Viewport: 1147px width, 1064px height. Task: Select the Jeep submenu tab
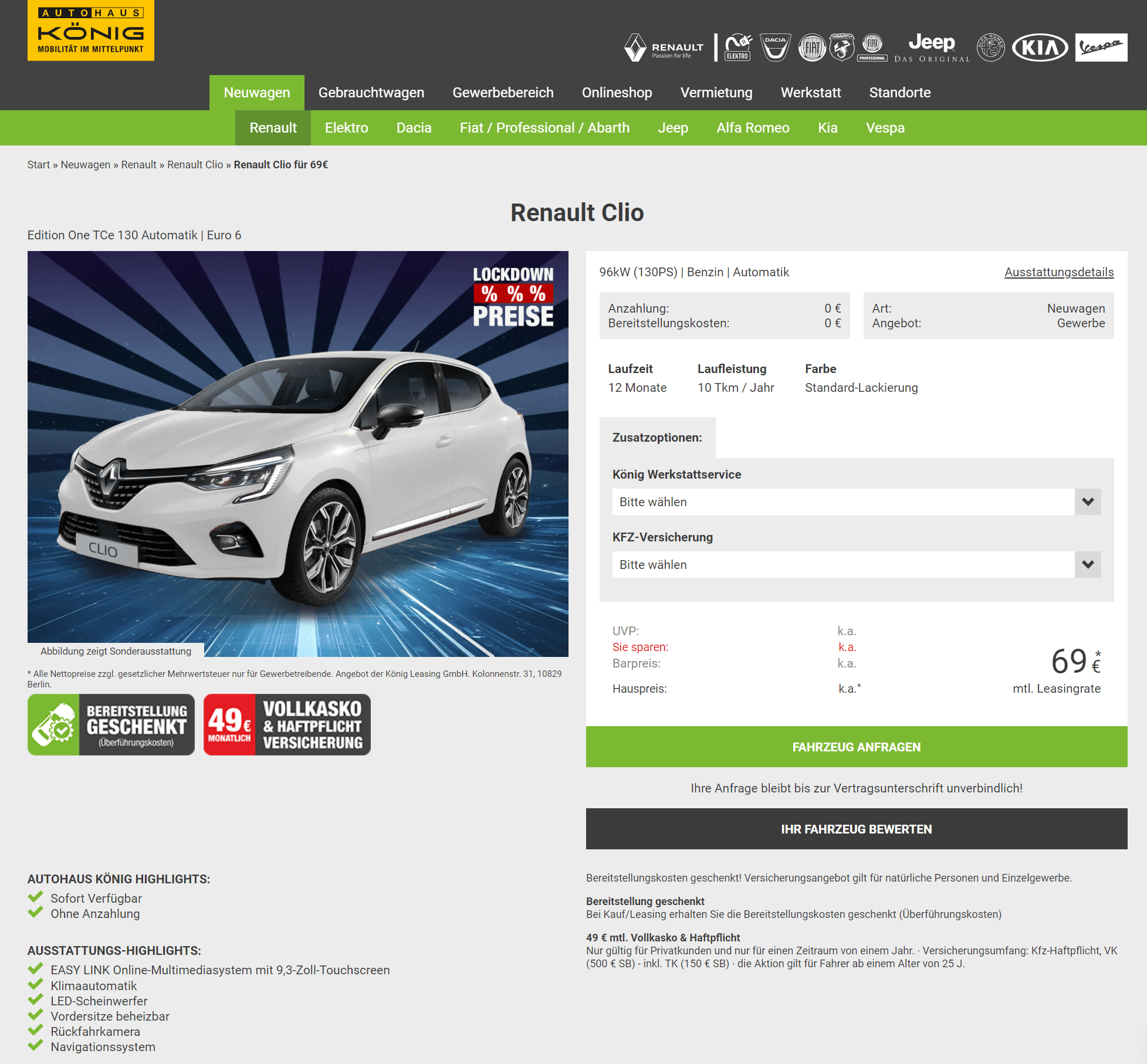[x=673, y=128]
